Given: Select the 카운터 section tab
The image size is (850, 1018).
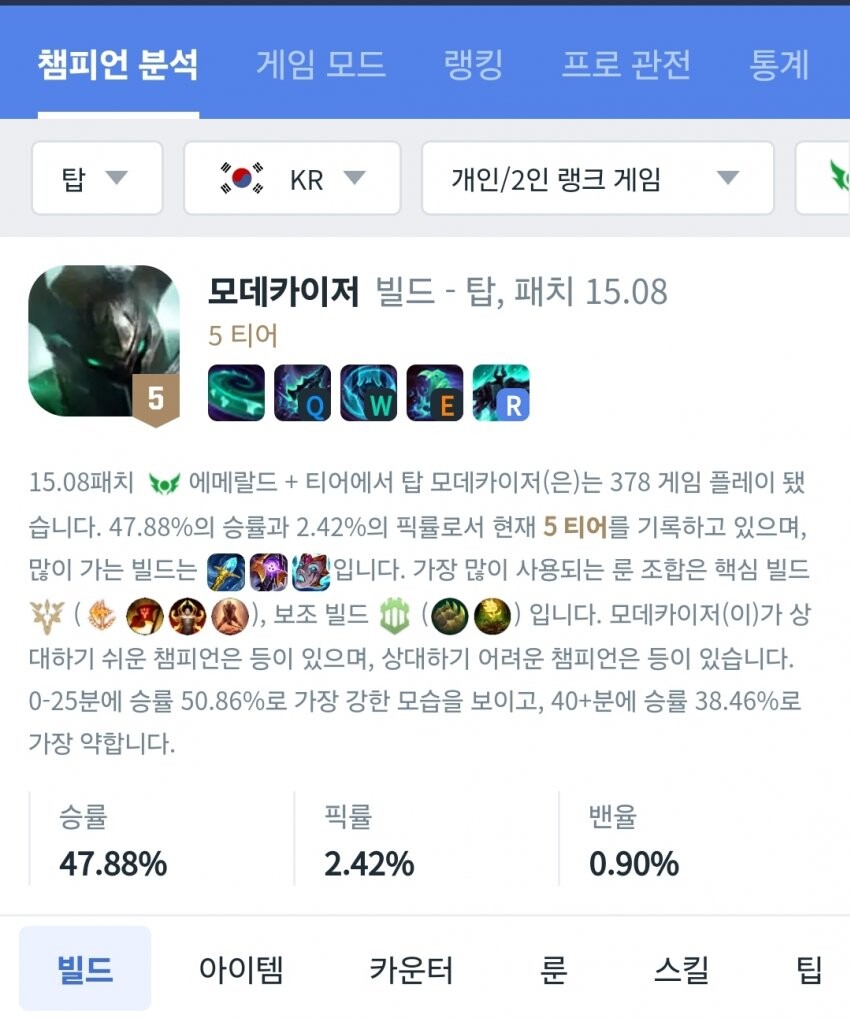Looking at the screenshot, I should click(411, 969).
